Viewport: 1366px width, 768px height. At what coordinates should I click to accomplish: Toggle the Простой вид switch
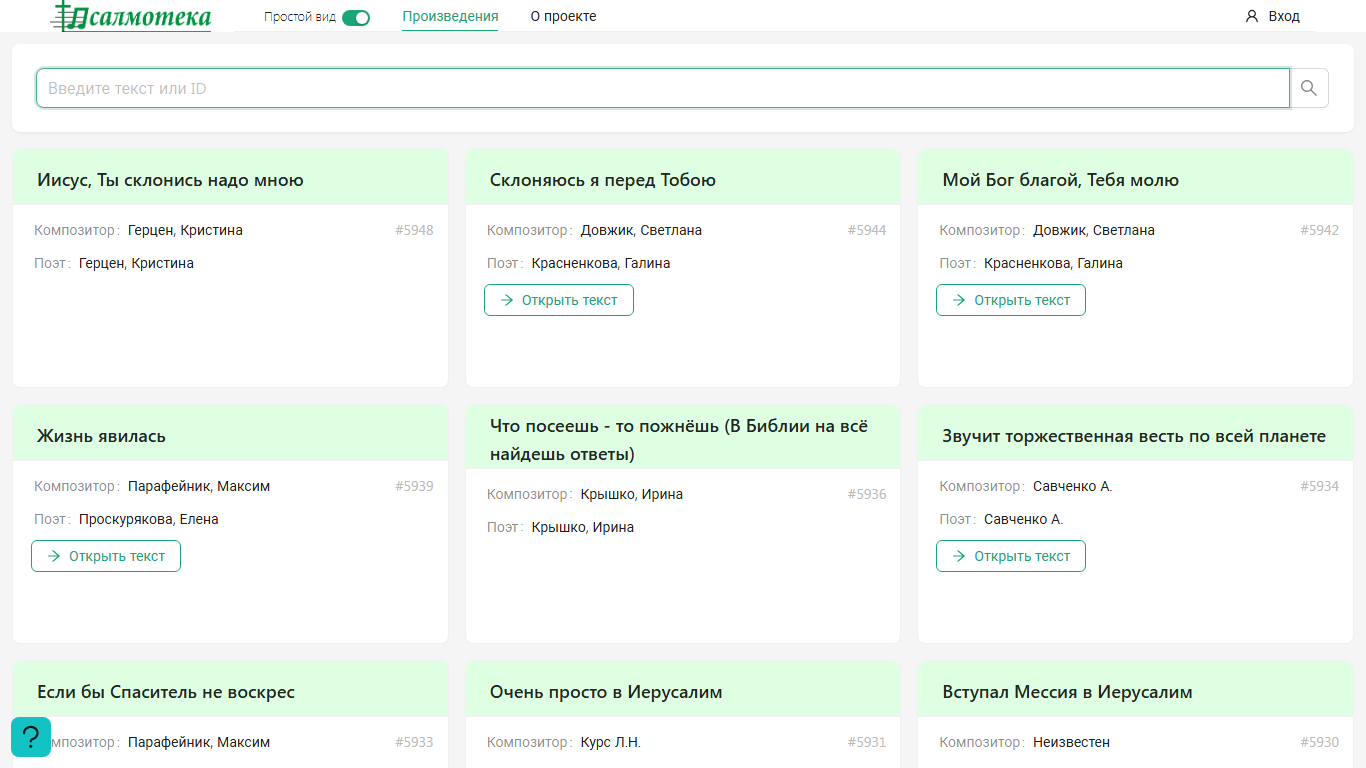(356, 17)
